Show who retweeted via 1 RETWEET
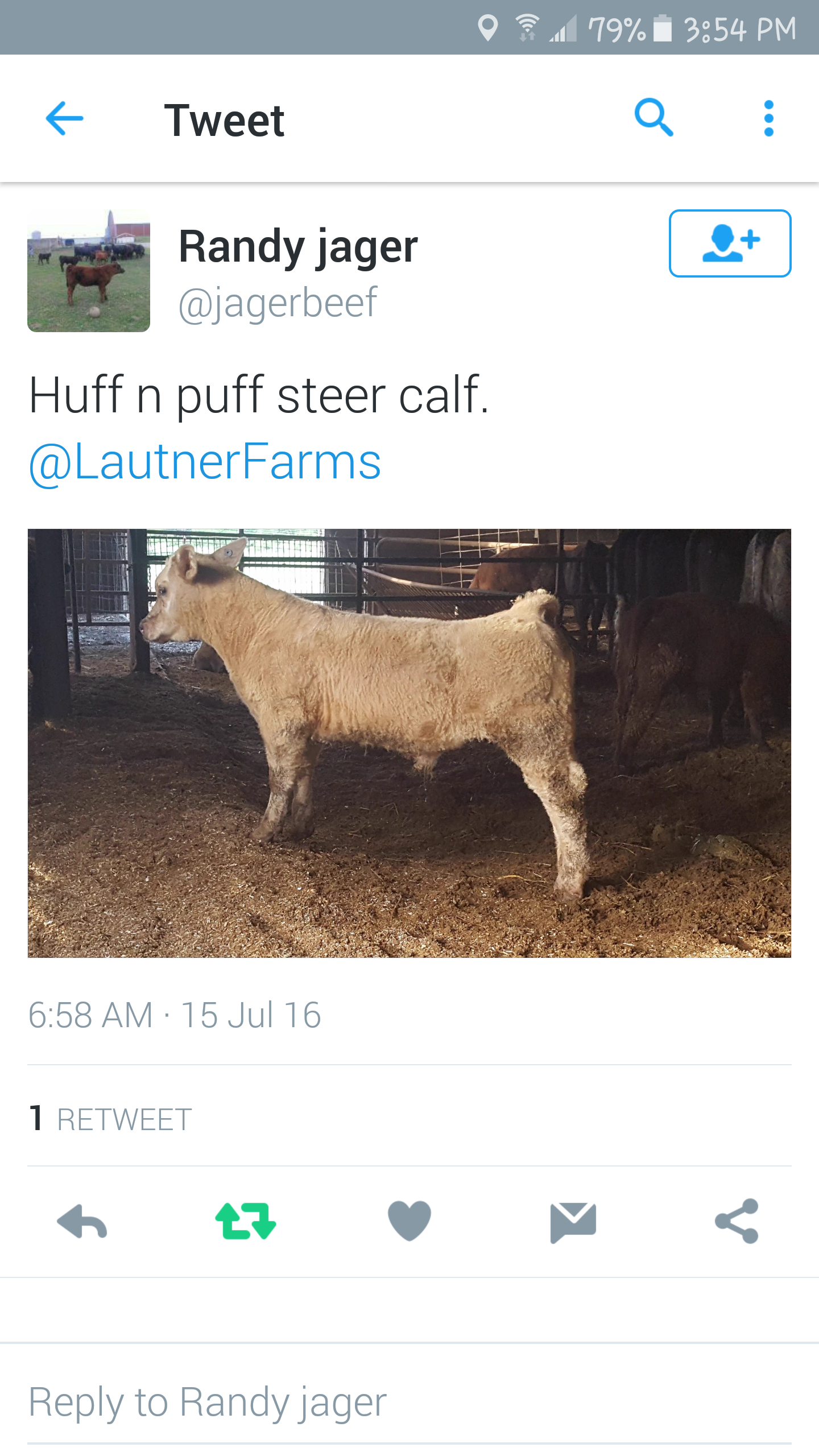Image resolution: width=819 pixels, height=1456 pixels. tap(110, 1118)
